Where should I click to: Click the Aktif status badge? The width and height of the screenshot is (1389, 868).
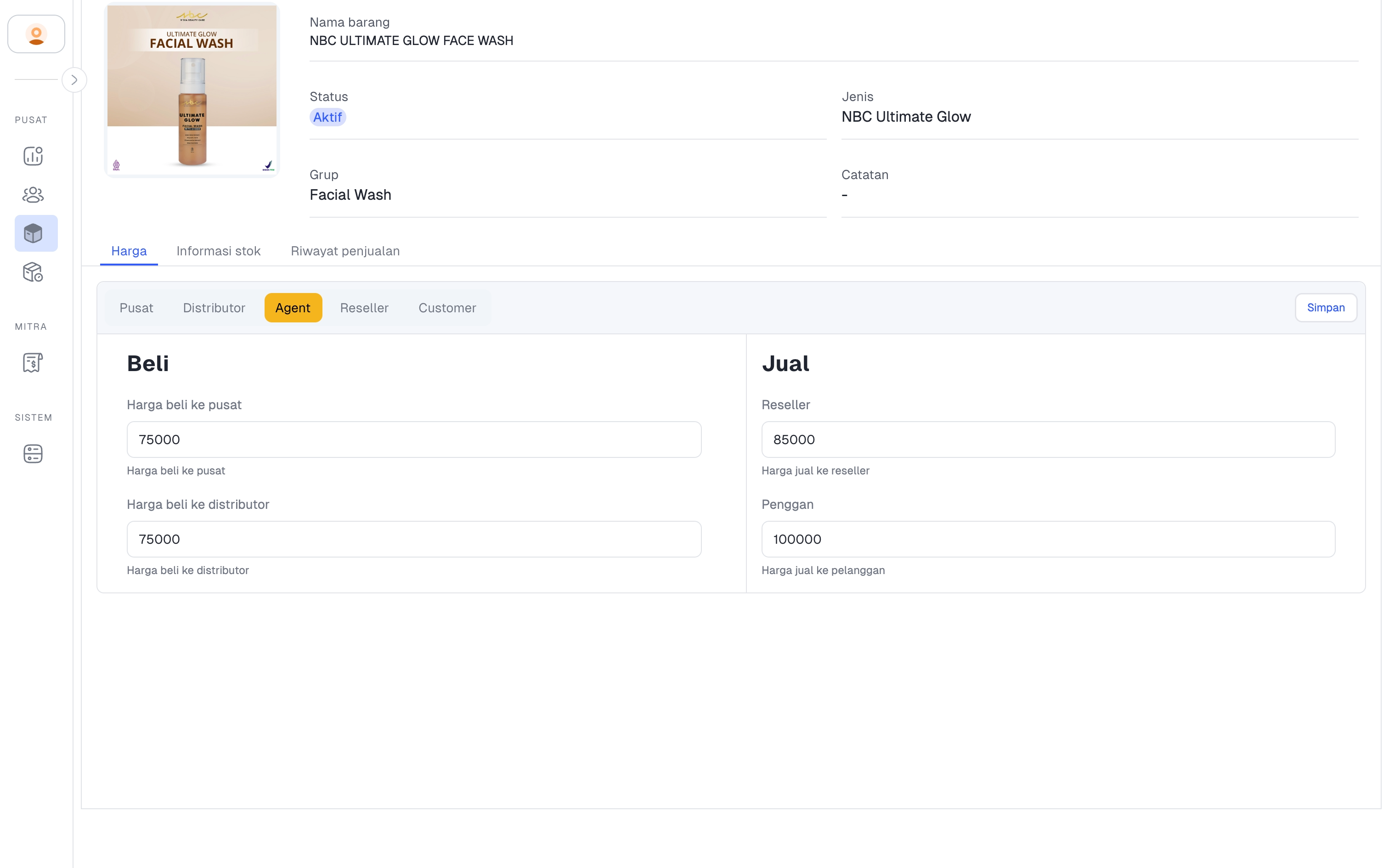(x=328, y=117)
